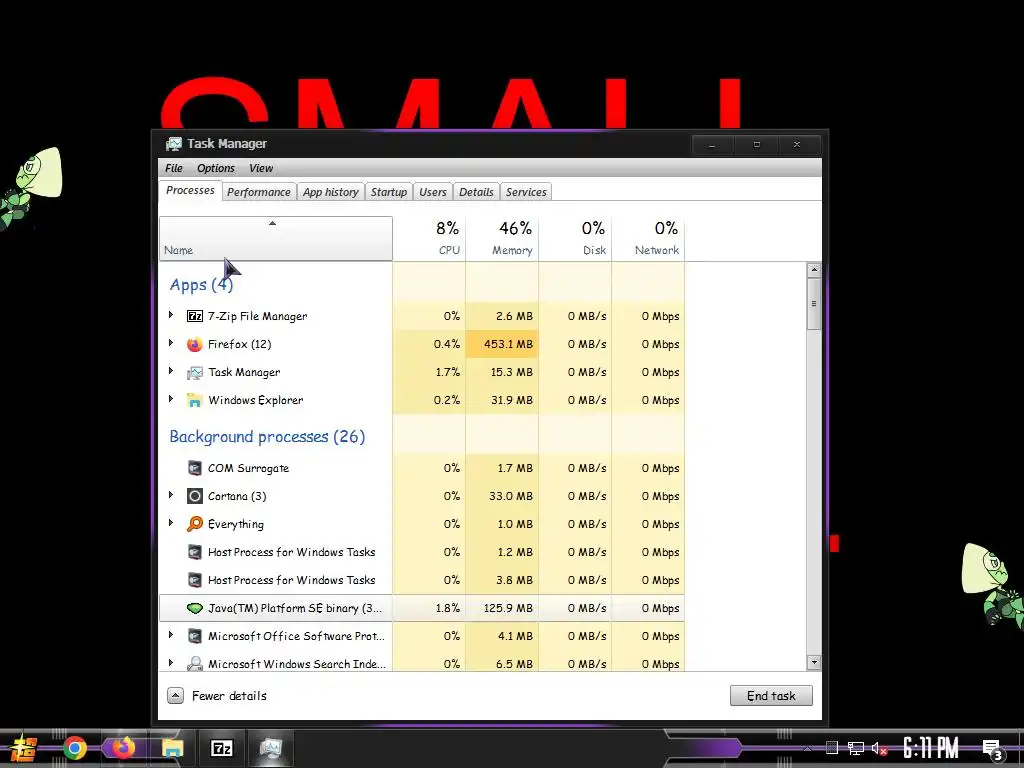
Task: Click the process list scrollbar thumb
Action: [814, 304]
